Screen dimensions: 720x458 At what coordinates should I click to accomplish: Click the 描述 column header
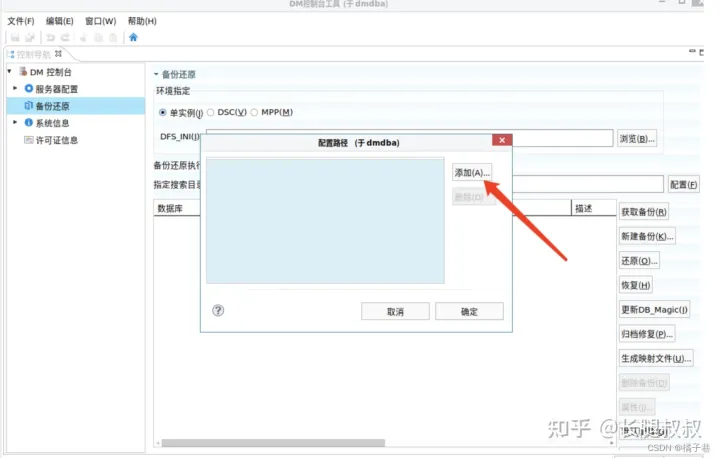tap(594, 208)
